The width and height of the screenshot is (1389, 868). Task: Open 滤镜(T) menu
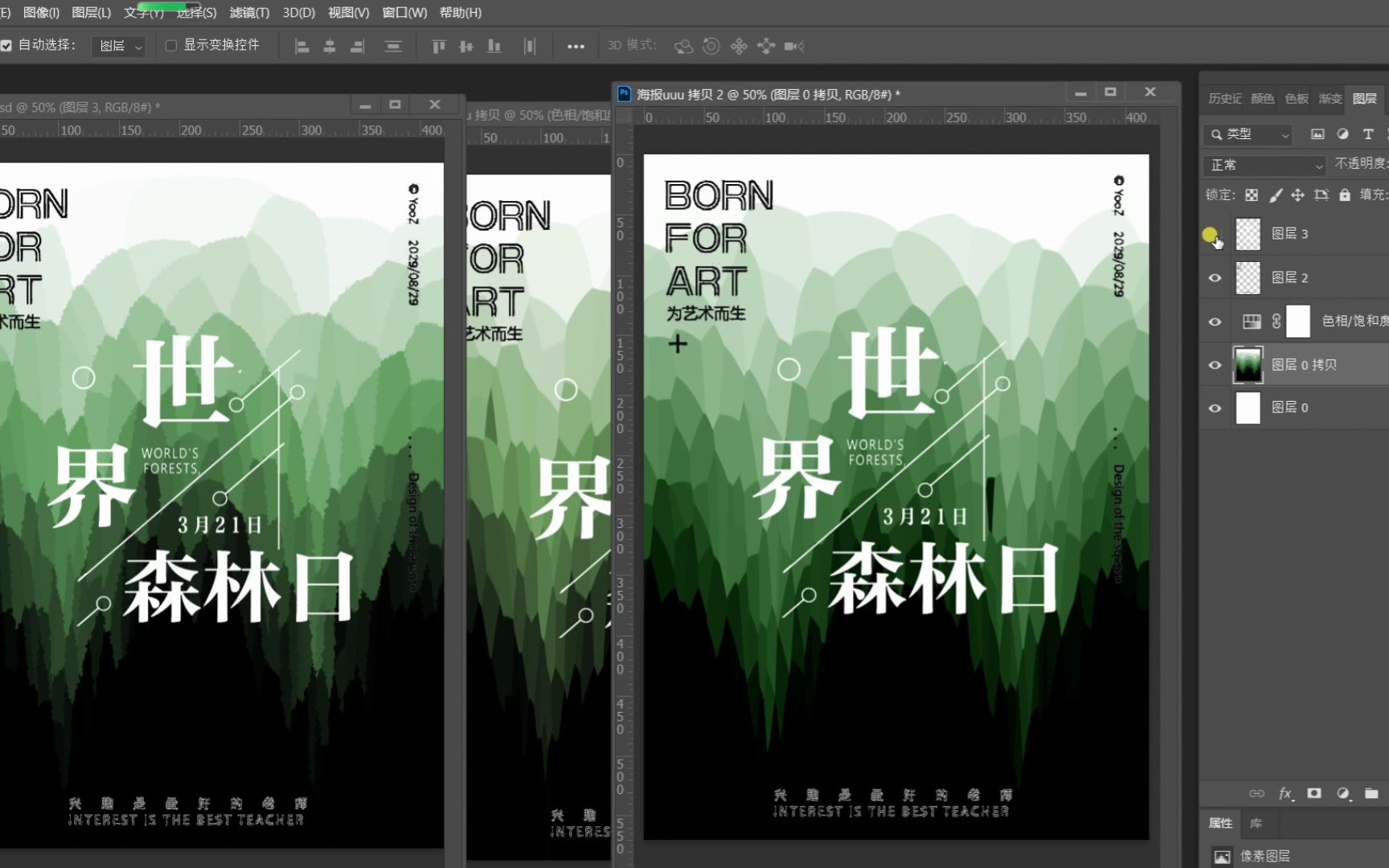click(249, 12)
